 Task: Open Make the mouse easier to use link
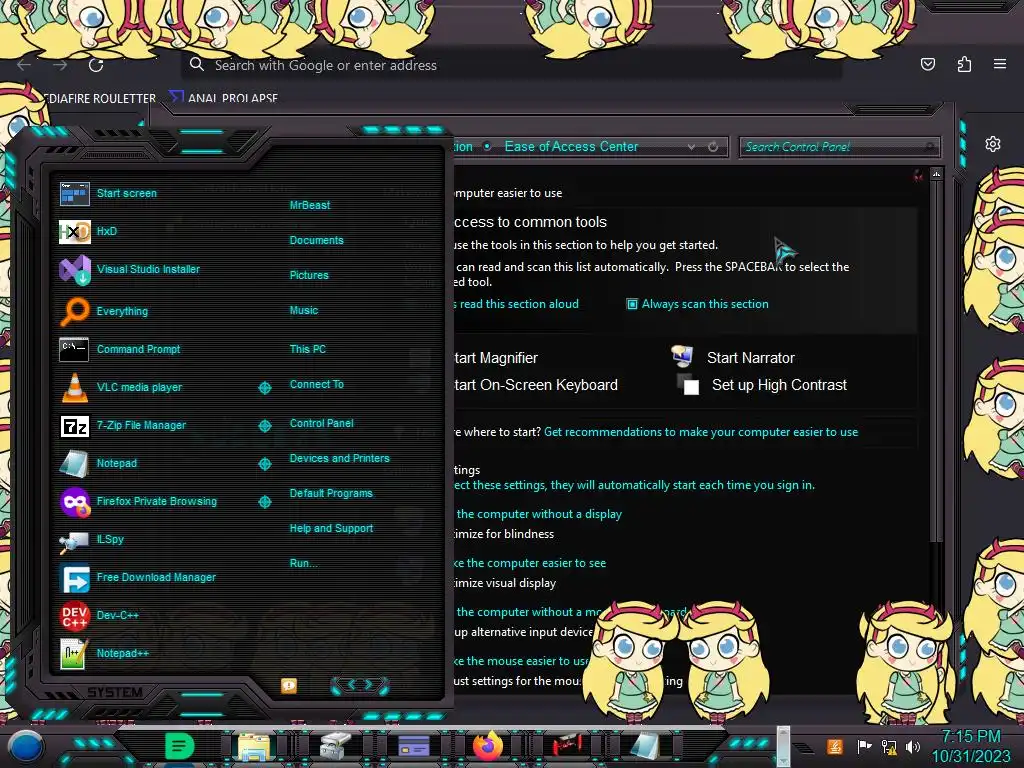point(521,661)
